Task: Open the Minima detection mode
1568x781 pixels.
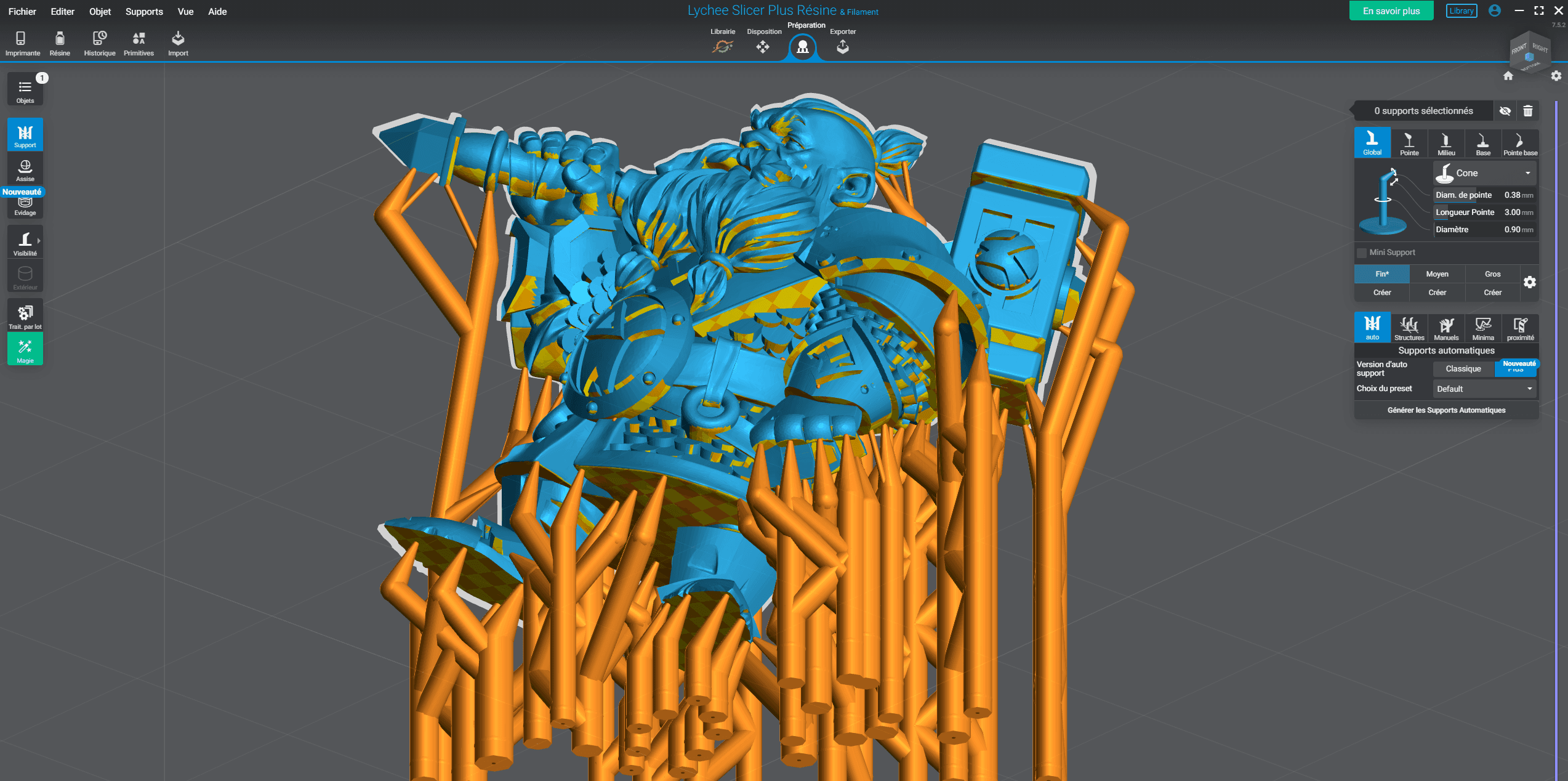Action: [x=1483, y=328]
